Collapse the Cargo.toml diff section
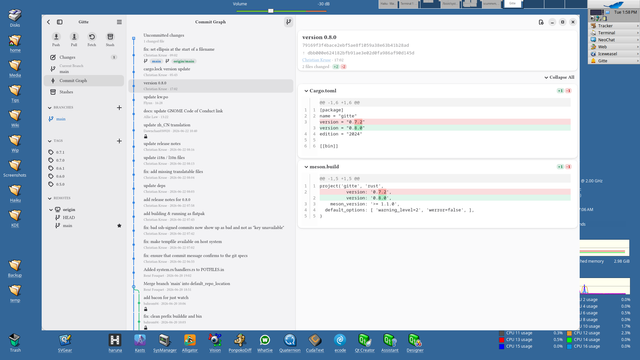Screen dimensions: 640x360 click(306, 91)
